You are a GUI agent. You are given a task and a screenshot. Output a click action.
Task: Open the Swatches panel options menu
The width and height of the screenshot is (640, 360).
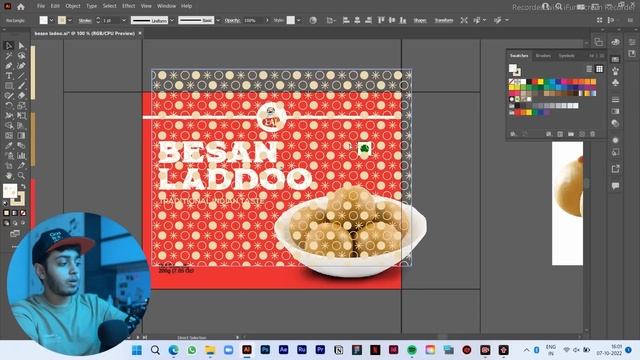coord(602,56)
